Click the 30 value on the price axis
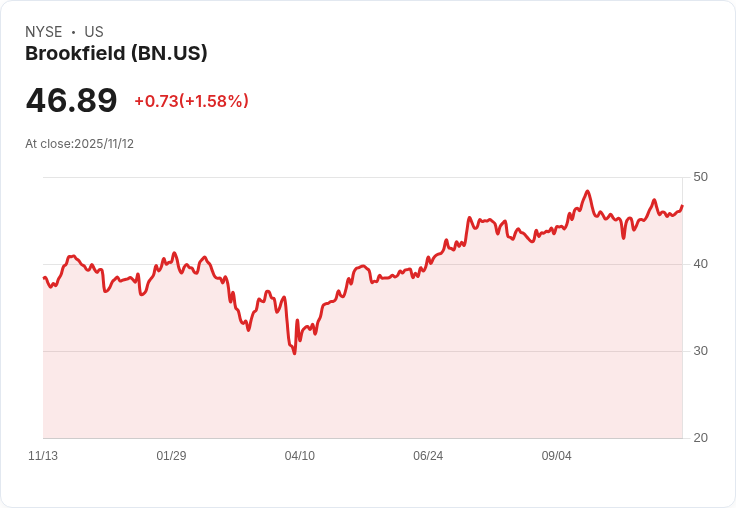The height and width of the screenshot is (508, 736). (x=700, y=351)
